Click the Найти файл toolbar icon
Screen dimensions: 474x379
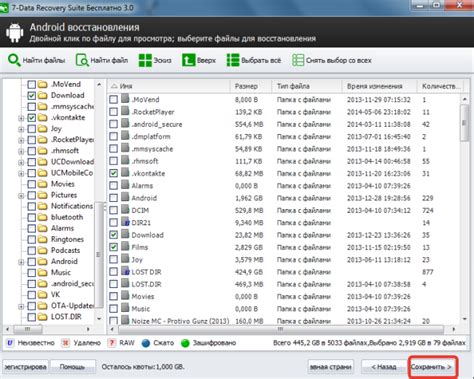(x=82, y=60)
